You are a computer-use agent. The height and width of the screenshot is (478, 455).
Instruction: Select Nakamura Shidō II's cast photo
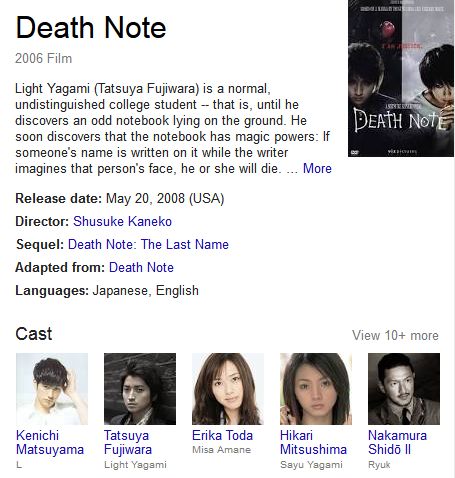coord(404,389)
